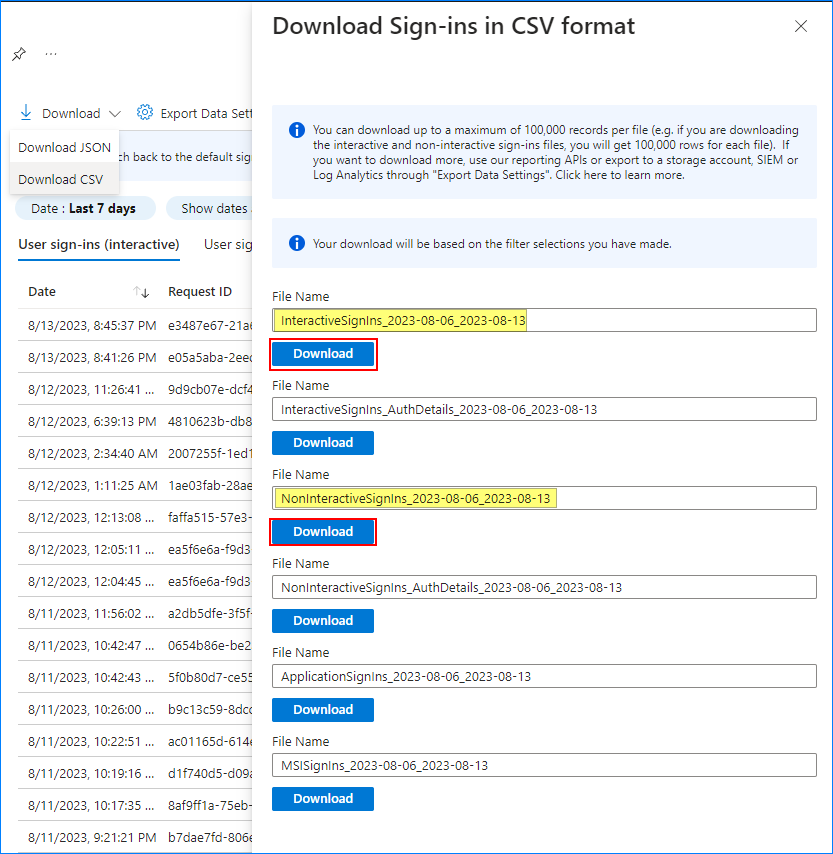The image size is (833, 854).
Task: Click the Request ID column header
Action: [x=200, y=291]
